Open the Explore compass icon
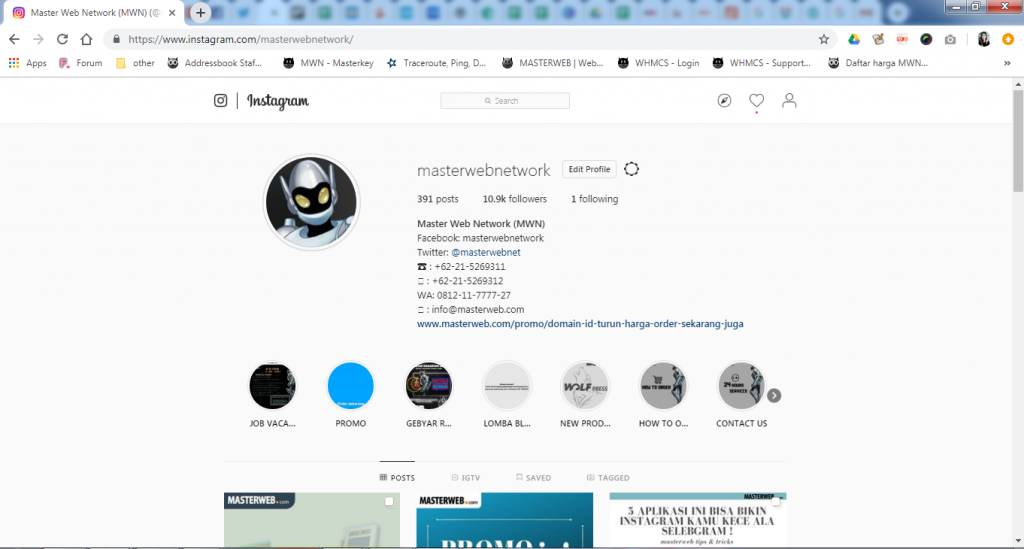This screenshot has width=1024, height=549. tap(724, 101)
